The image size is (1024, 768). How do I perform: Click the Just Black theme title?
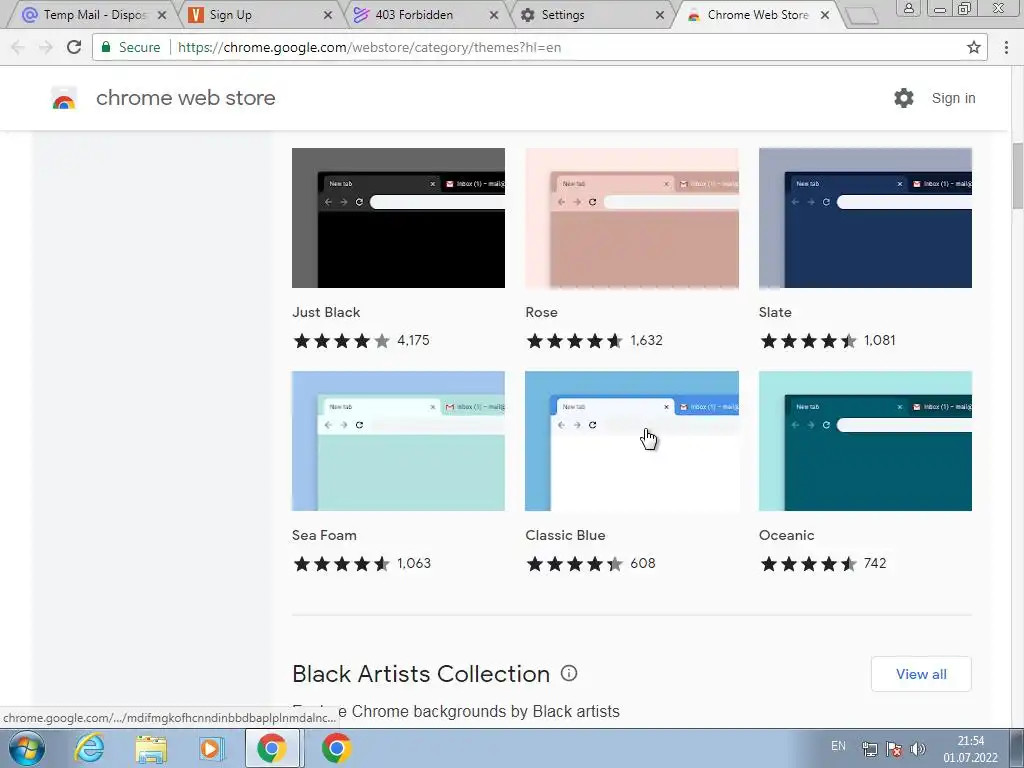point(326,312)
